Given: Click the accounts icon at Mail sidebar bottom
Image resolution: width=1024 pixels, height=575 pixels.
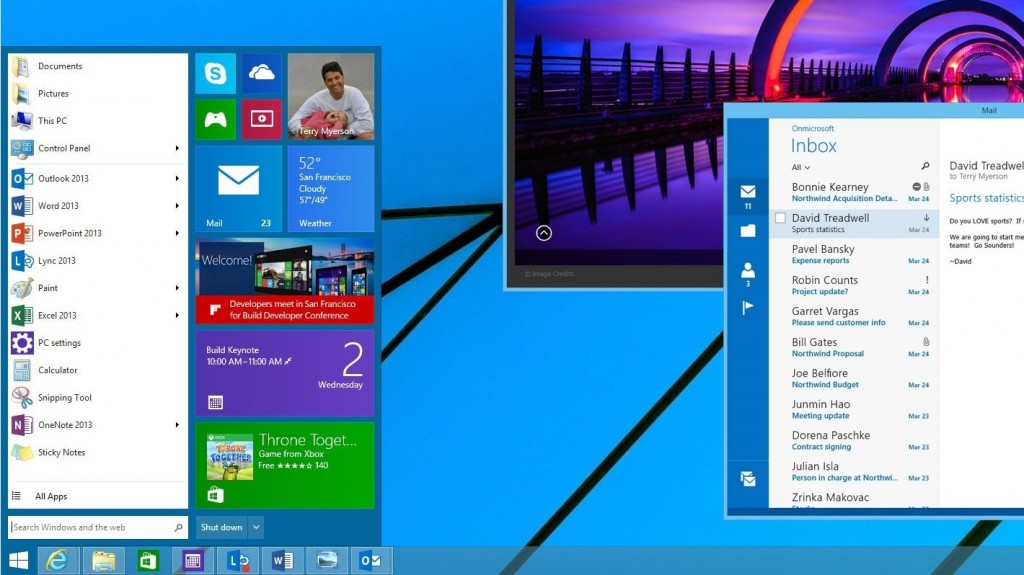Looking at the screenshot, I should (748, 479).
